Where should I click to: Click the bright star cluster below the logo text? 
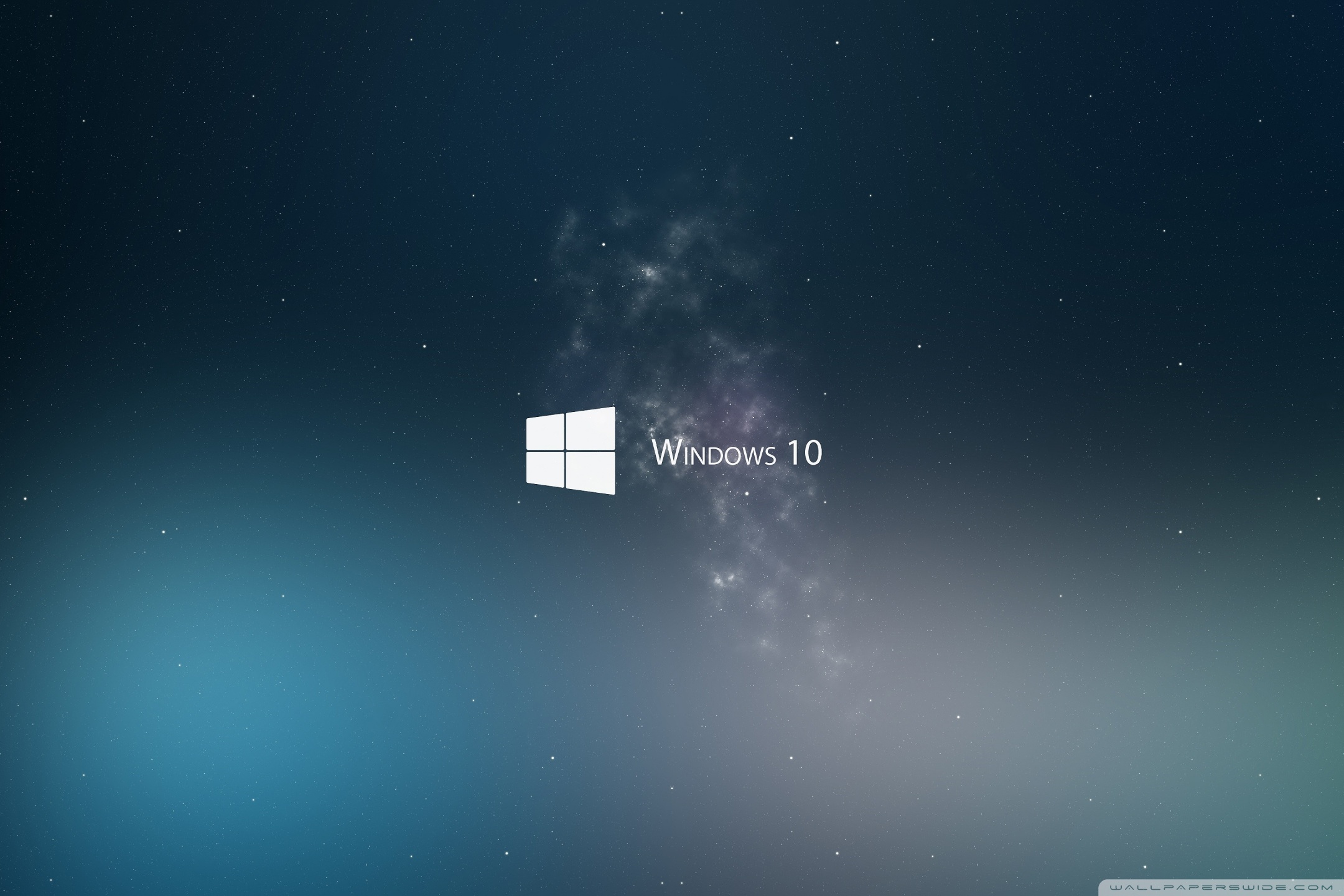click(x=723, y=580)
